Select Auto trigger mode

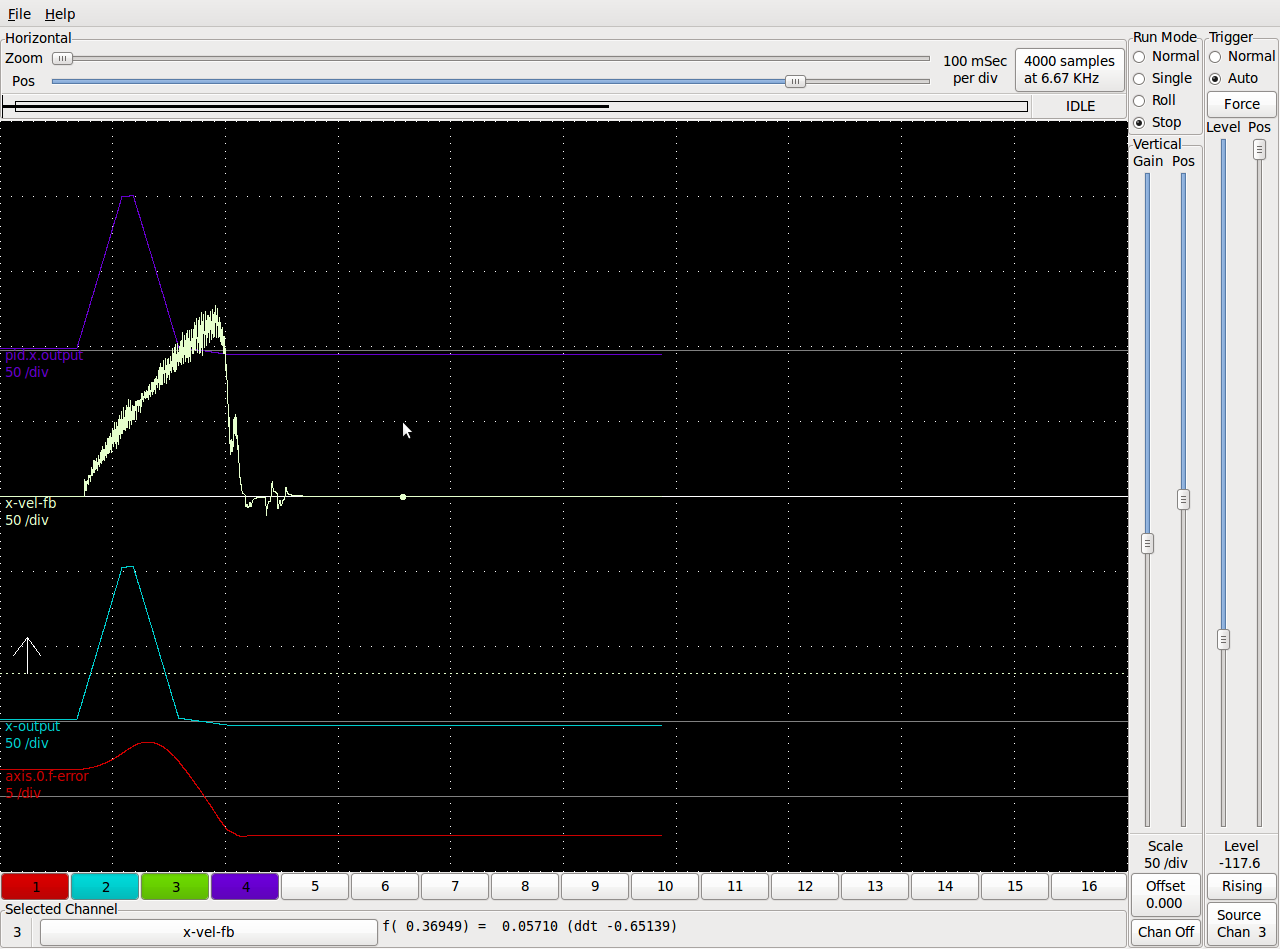click(x=1234, y=78)
